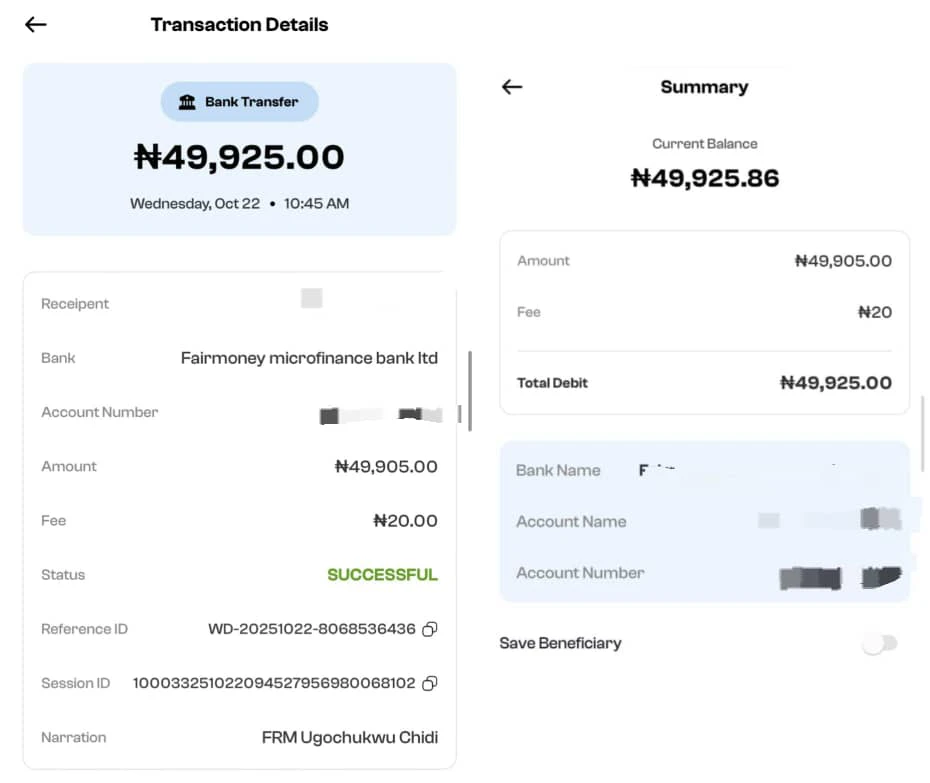Screen dimensions: 930x783
Task: Click the Current Balance amount
Action: 704,178
